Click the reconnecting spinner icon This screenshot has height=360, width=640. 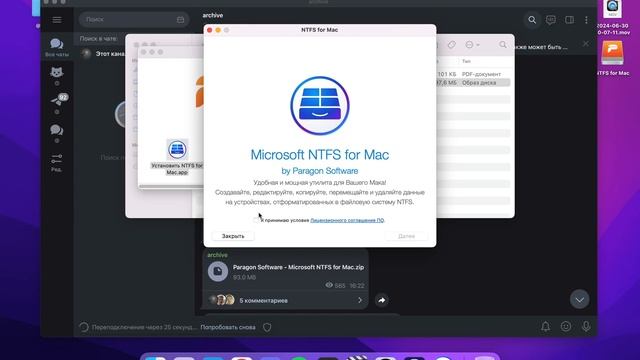[84, 327]
